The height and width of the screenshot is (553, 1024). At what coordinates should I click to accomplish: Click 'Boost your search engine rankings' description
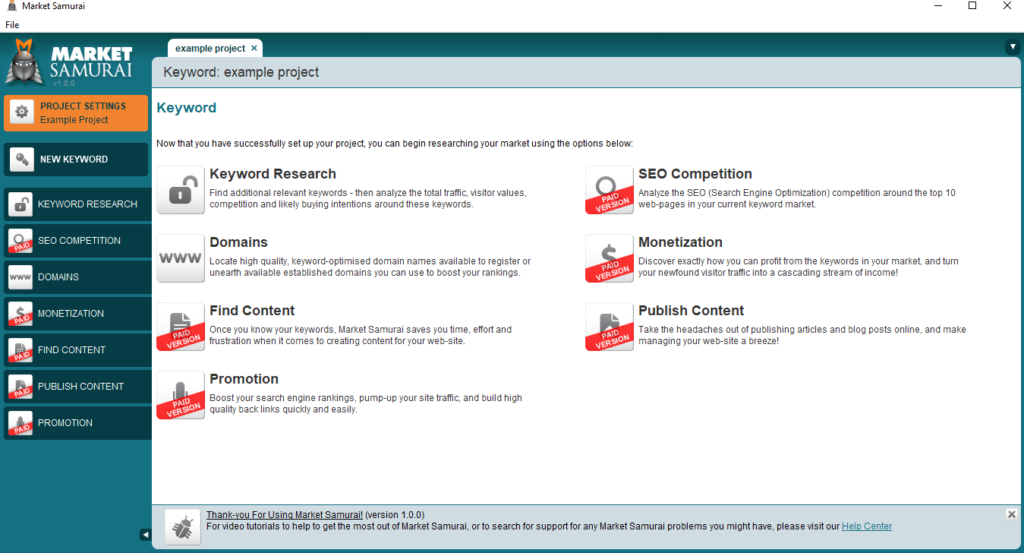(366, 403)
